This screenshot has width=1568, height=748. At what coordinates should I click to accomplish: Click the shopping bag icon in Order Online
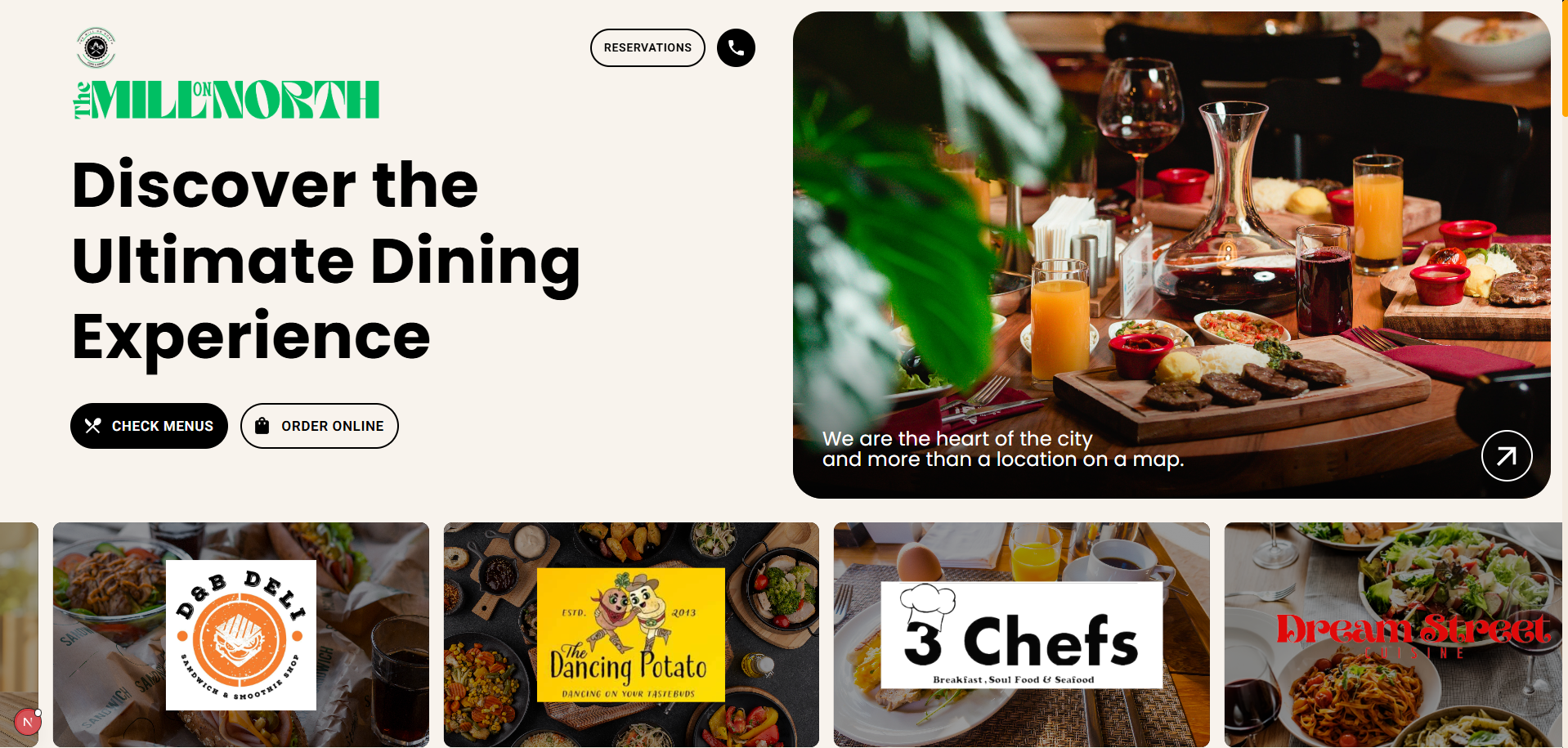(262, 425)
